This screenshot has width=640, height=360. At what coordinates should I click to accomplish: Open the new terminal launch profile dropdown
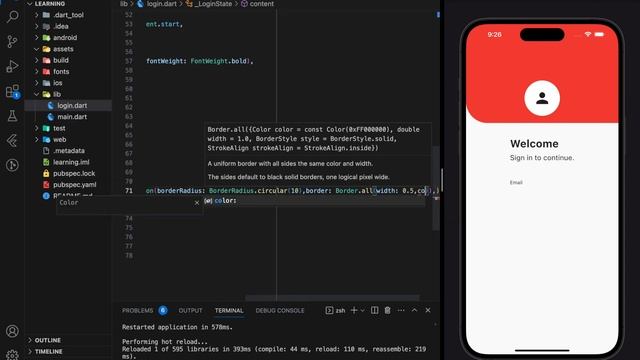coord(362,311)
